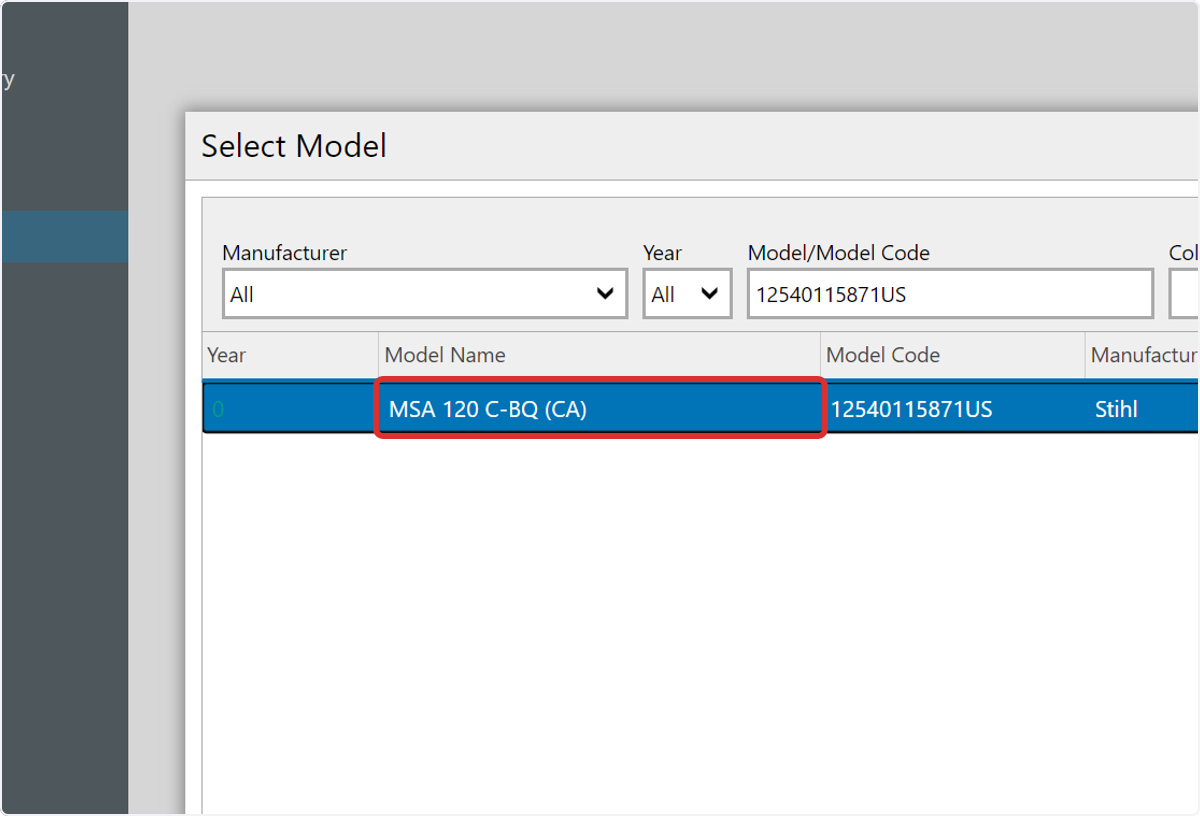Sort by the Model Code column header
The width and height of the screenshot is (1200, 816).
pyautogui.click(x=953, y=355)
